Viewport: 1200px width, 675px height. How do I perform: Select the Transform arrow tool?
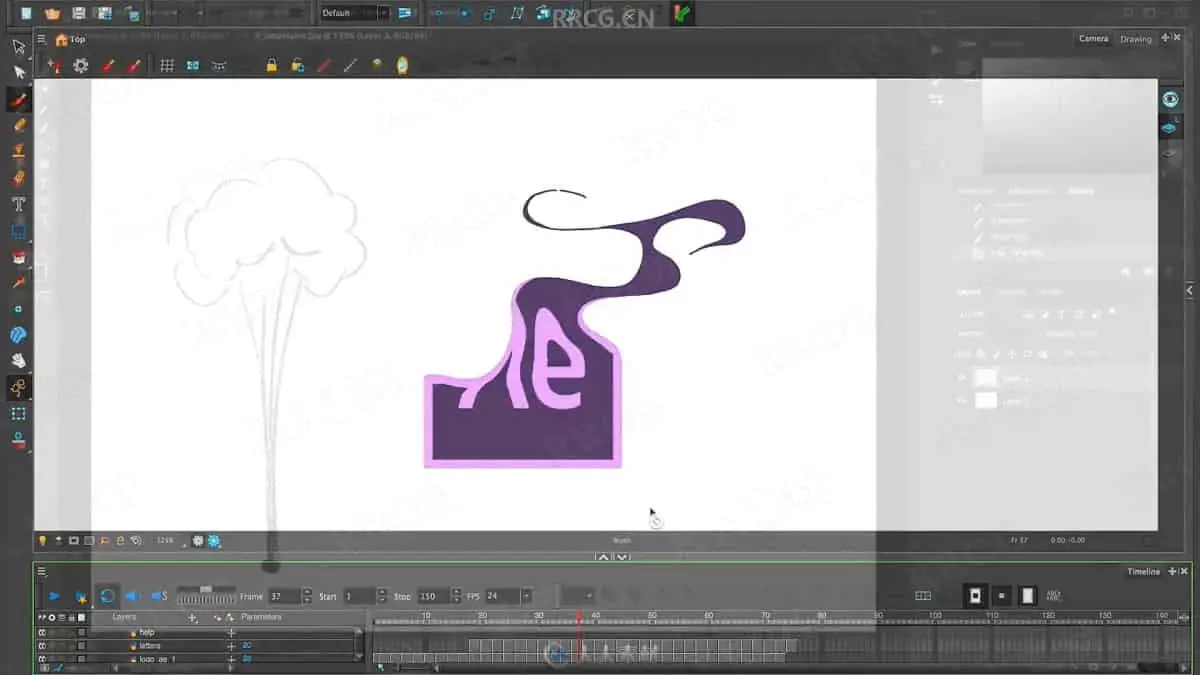tap(18, 46)
